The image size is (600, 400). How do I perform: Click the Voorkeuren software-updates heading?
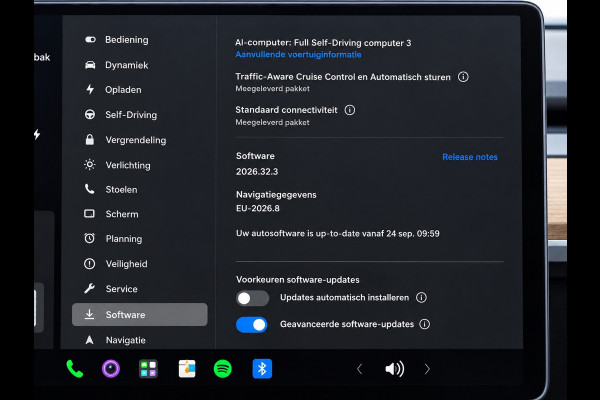tap(298, 280)
